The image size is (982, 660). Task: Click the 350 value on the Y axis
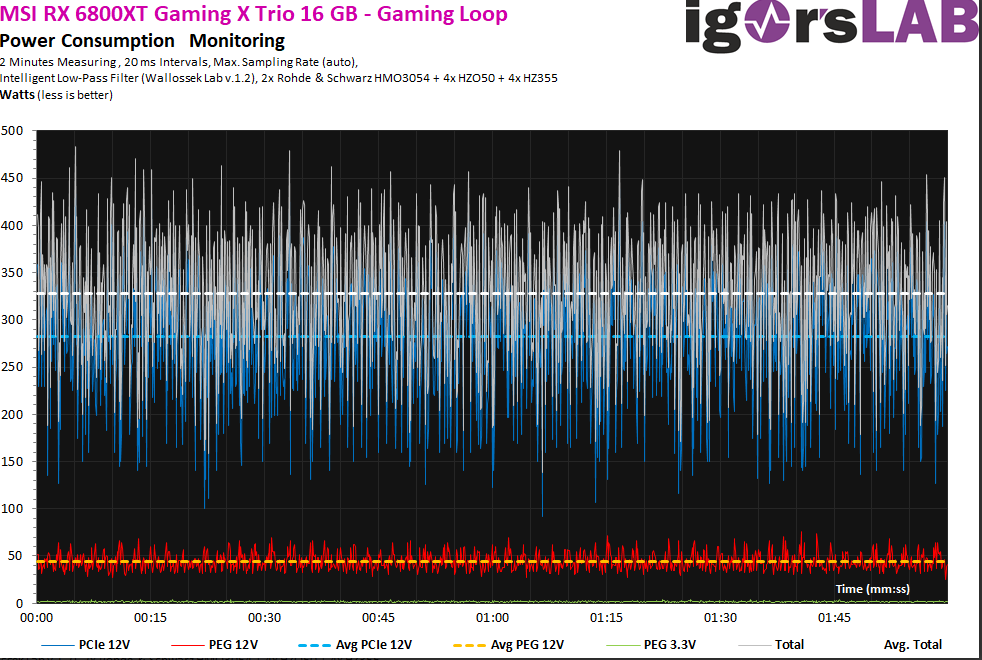tap(12, 272)
